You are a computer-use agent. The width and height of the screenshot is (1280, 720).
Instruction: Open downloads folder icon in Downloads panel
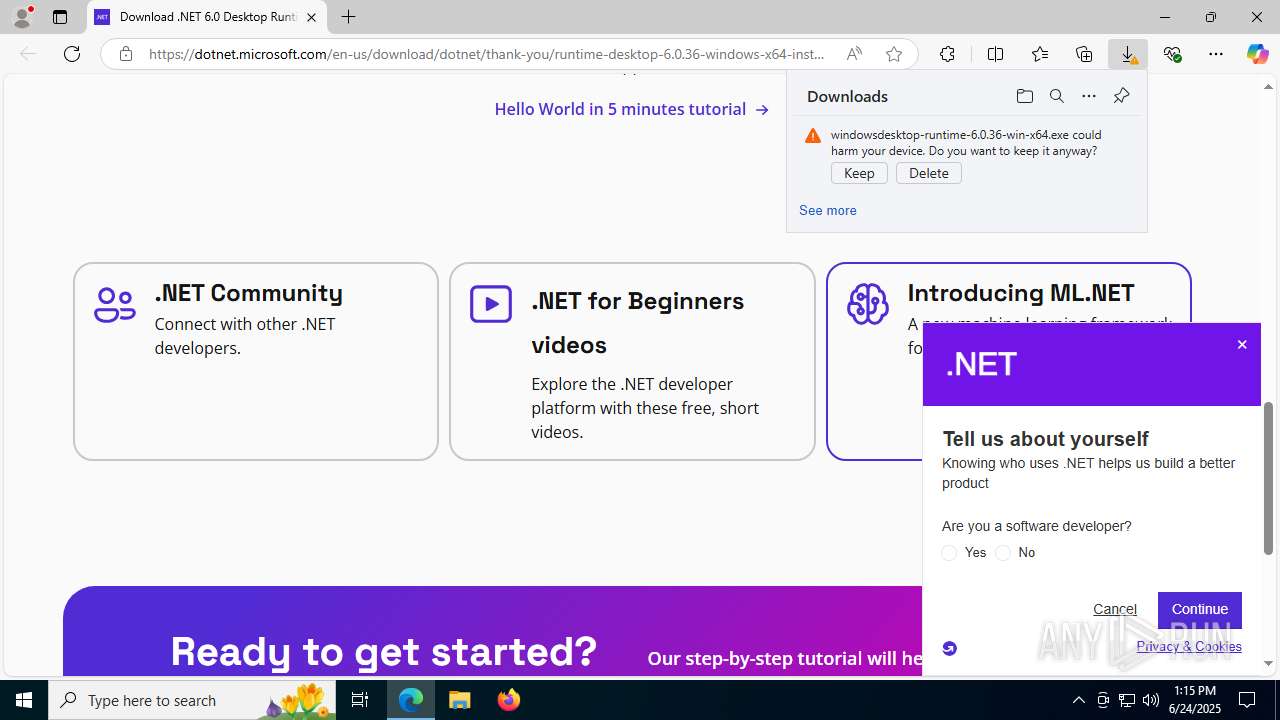tap(1024, 96)
